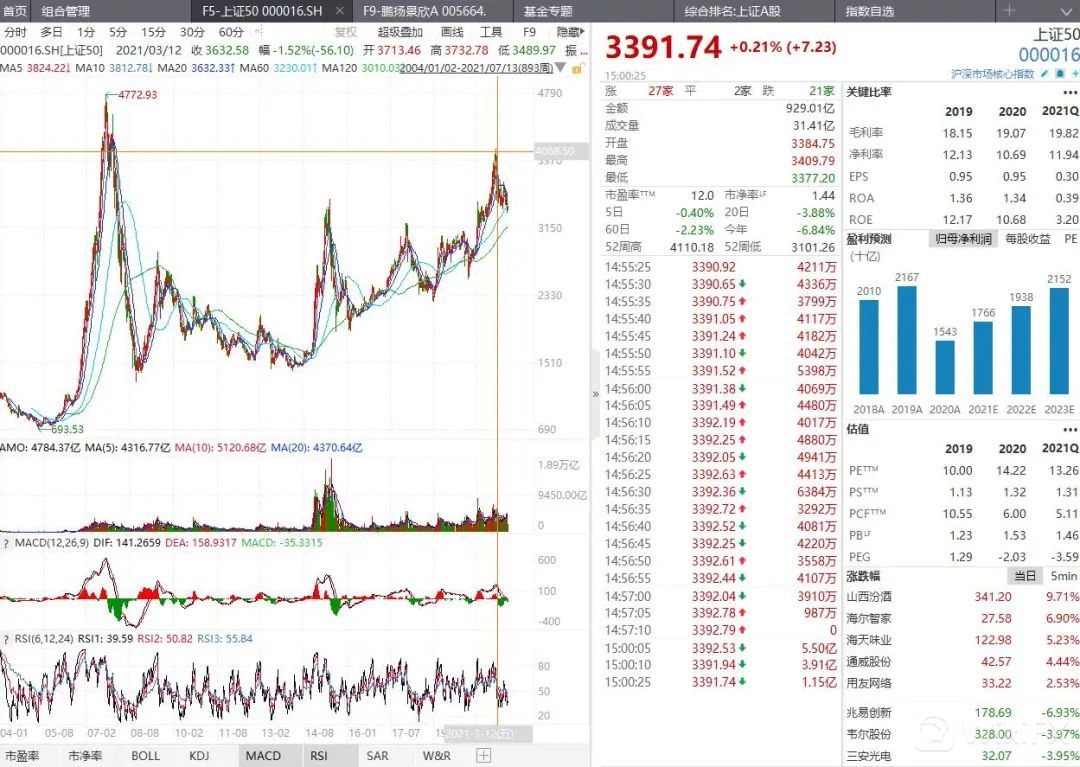Screen dimensions: 1080x767
Task: Open the three-dots menu of 关键比率 panel
Action: click(x=1072, y=91)
